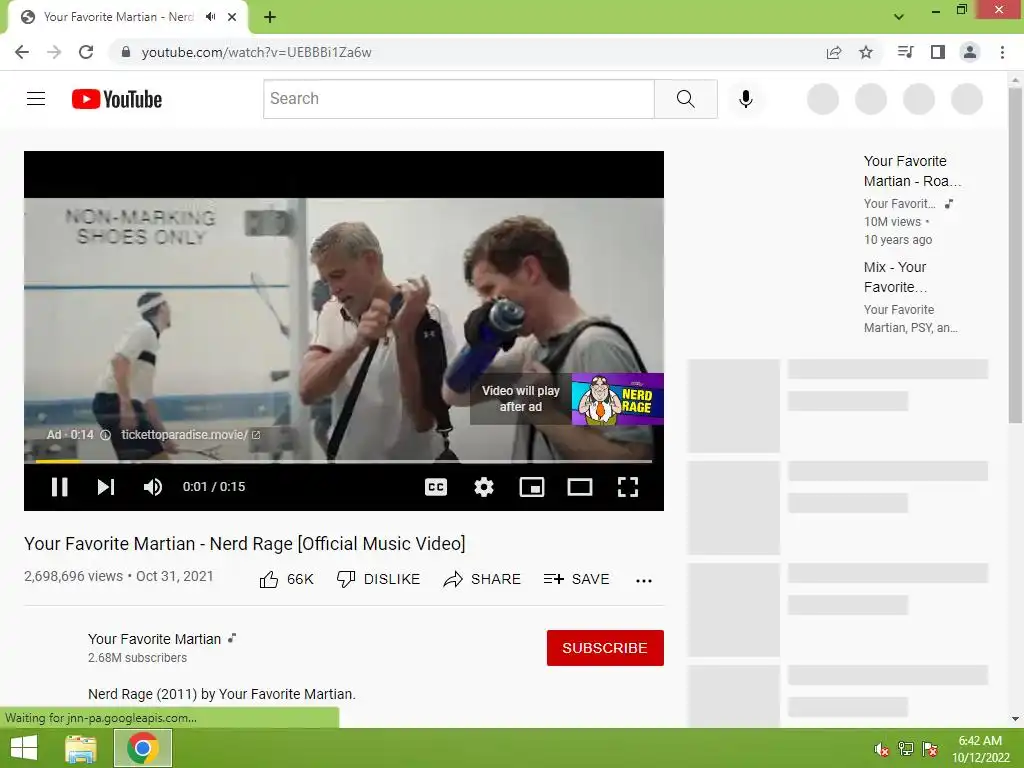This screenshot has height=768, width=1024.
Task: Click the address bar URL
Action: coord(256,52)
